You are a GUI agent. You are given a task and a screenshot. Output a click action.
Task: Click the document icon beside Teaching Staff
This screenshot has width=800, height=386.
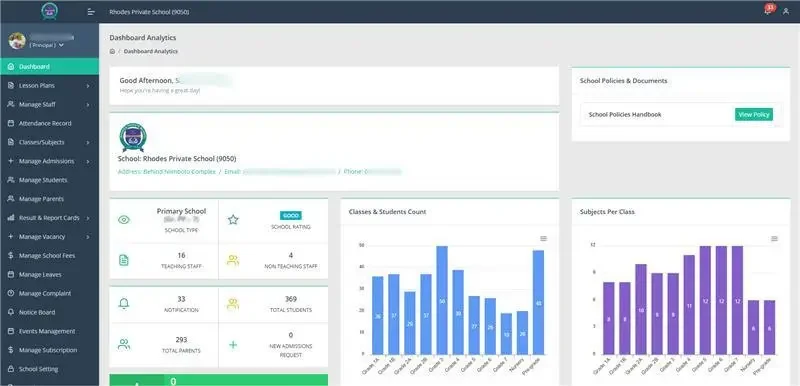pyautogui.click(x=124, y=260)
